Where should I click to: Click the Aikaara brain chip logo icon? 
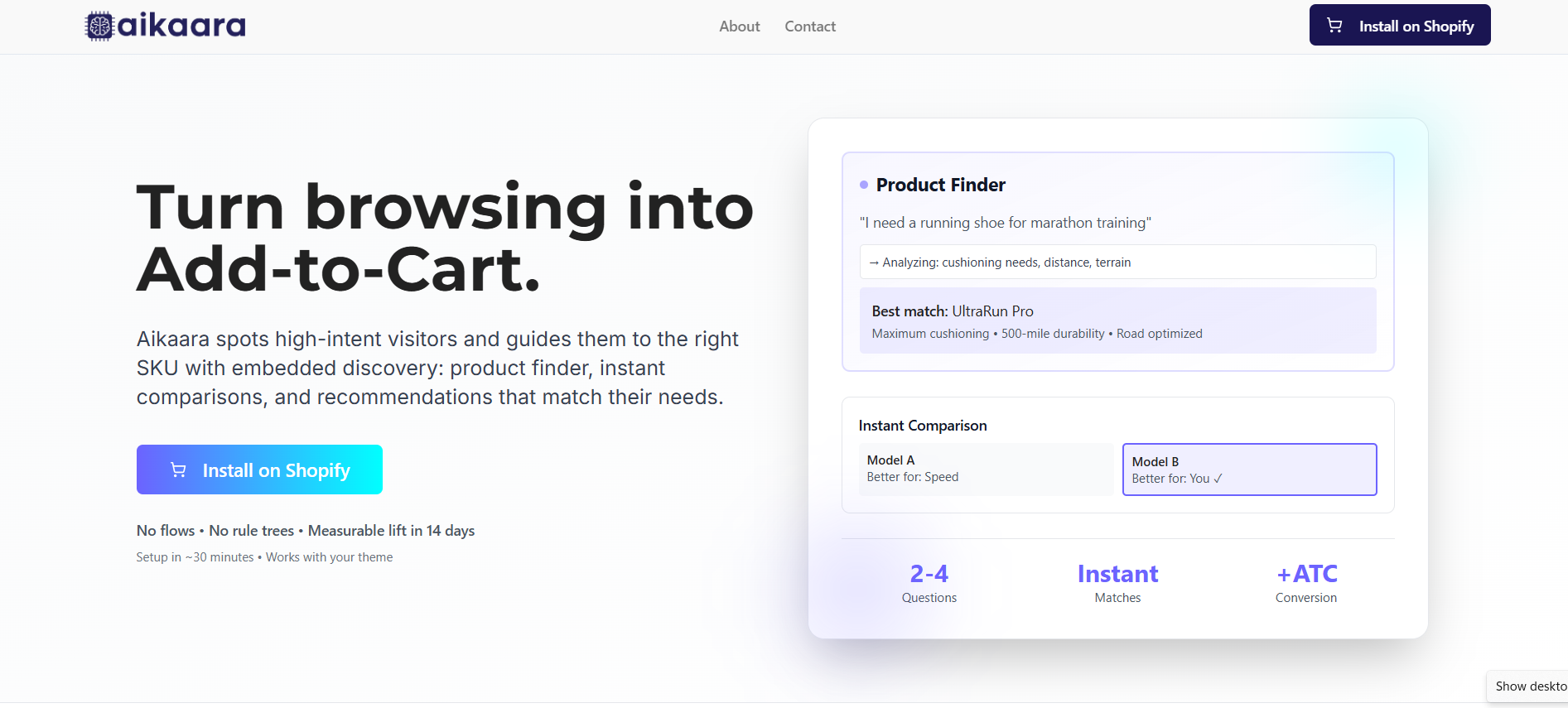pyautogui.click(x=99, y=26)
